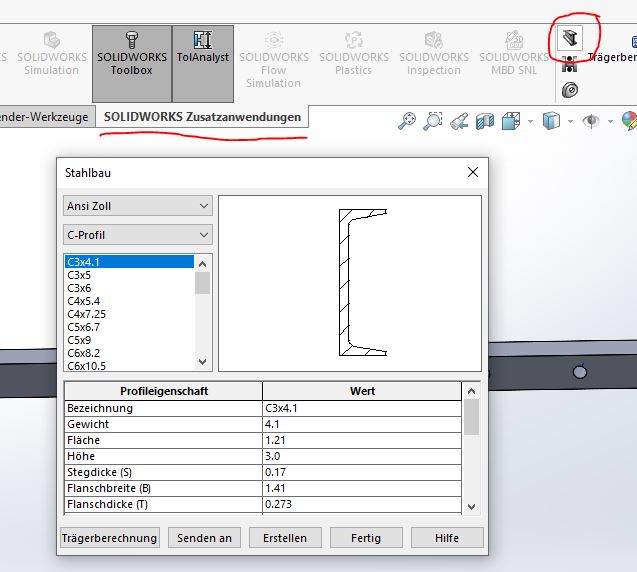Click the Trägerberechnung button

coord(110,538)
